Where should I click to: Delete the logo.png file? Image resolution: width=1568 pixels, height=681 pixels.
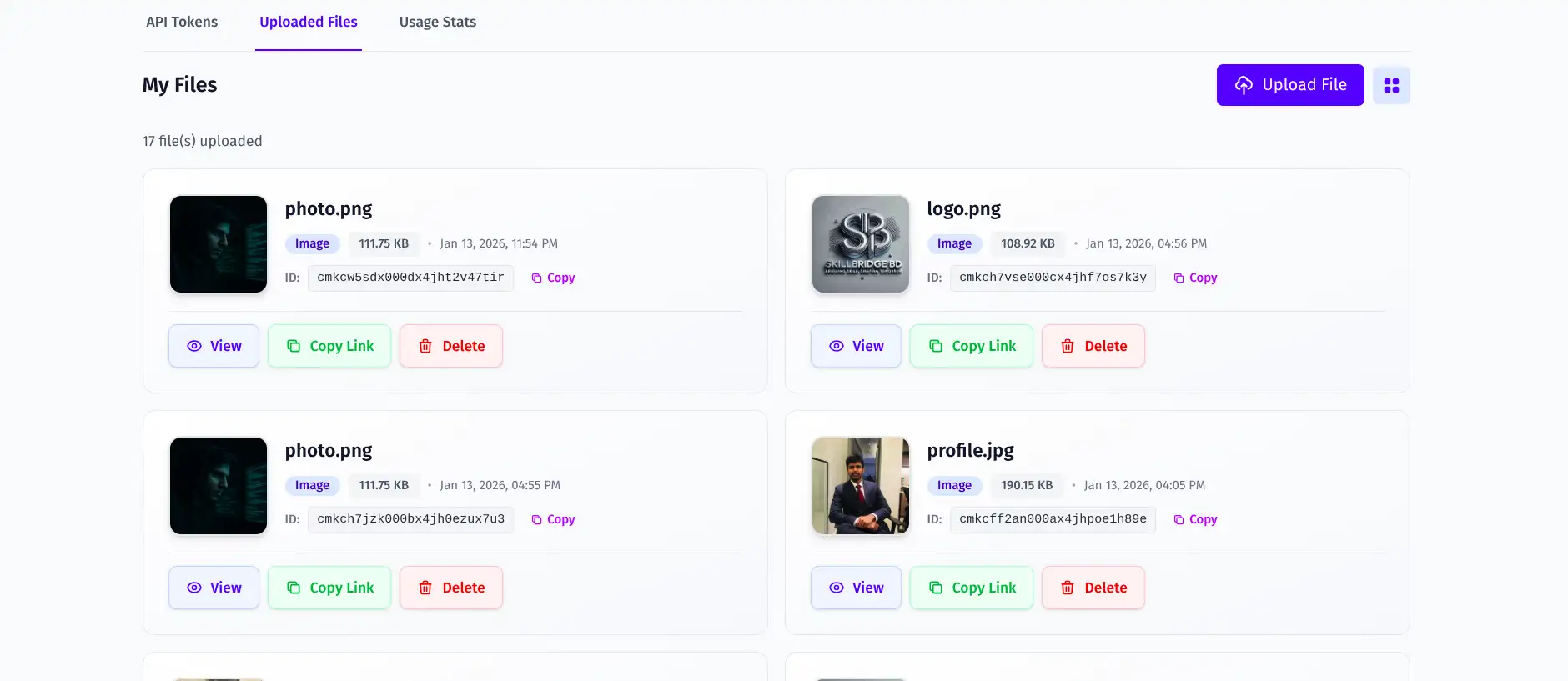coord(1093,346)
